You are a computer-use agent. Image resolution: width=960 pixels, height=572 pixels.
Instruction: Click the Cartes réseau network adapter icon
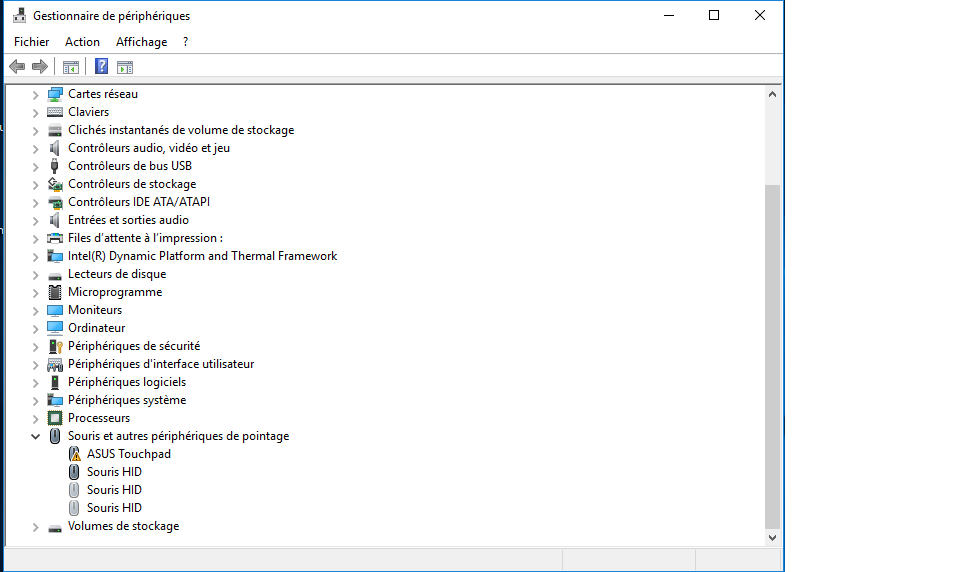[x=55, y=94]
